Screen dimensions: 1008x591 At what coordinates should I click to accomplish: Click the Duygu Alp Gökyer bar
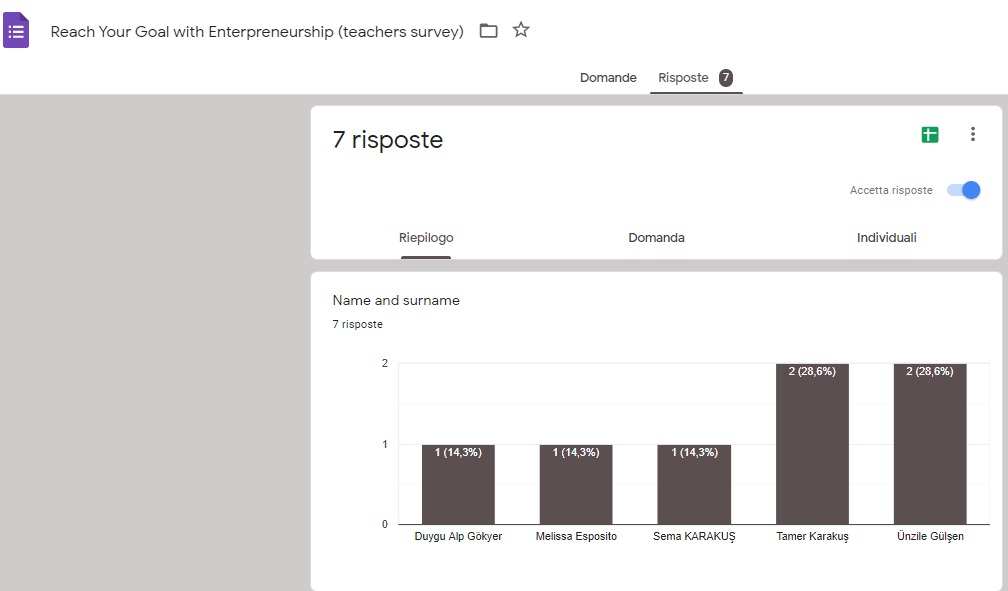point(458,485)
